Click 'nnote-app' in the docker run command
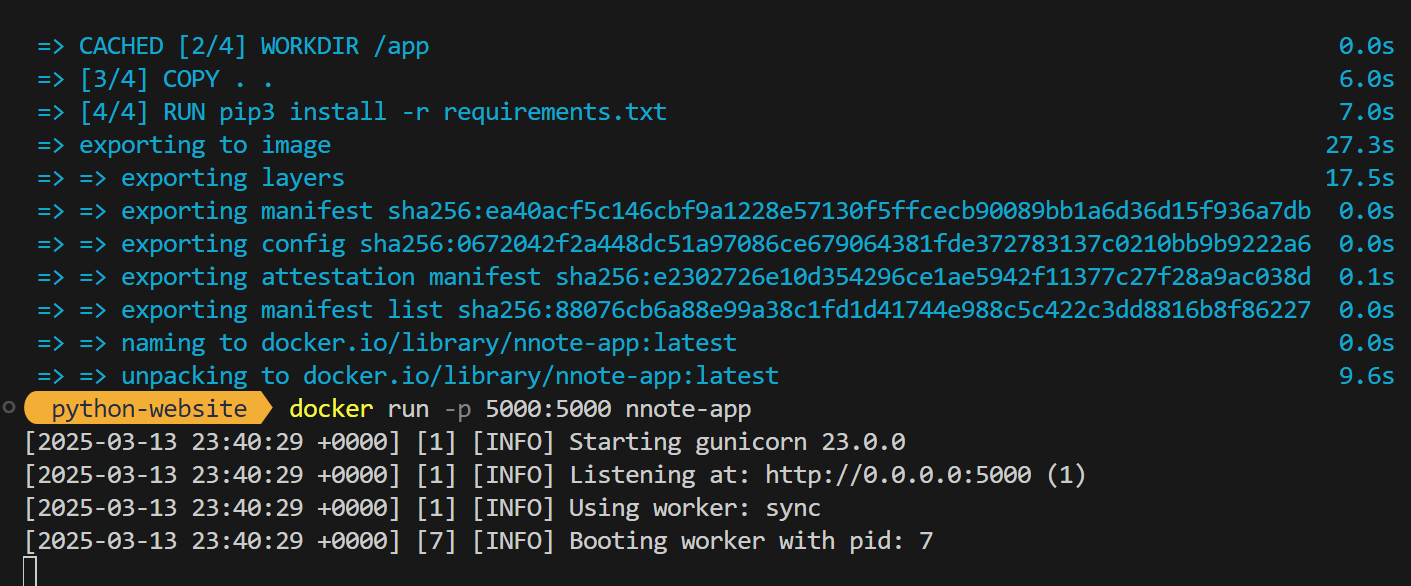Image resolution: width=1411 pixels, height=586 pixels. pos(688,409)
